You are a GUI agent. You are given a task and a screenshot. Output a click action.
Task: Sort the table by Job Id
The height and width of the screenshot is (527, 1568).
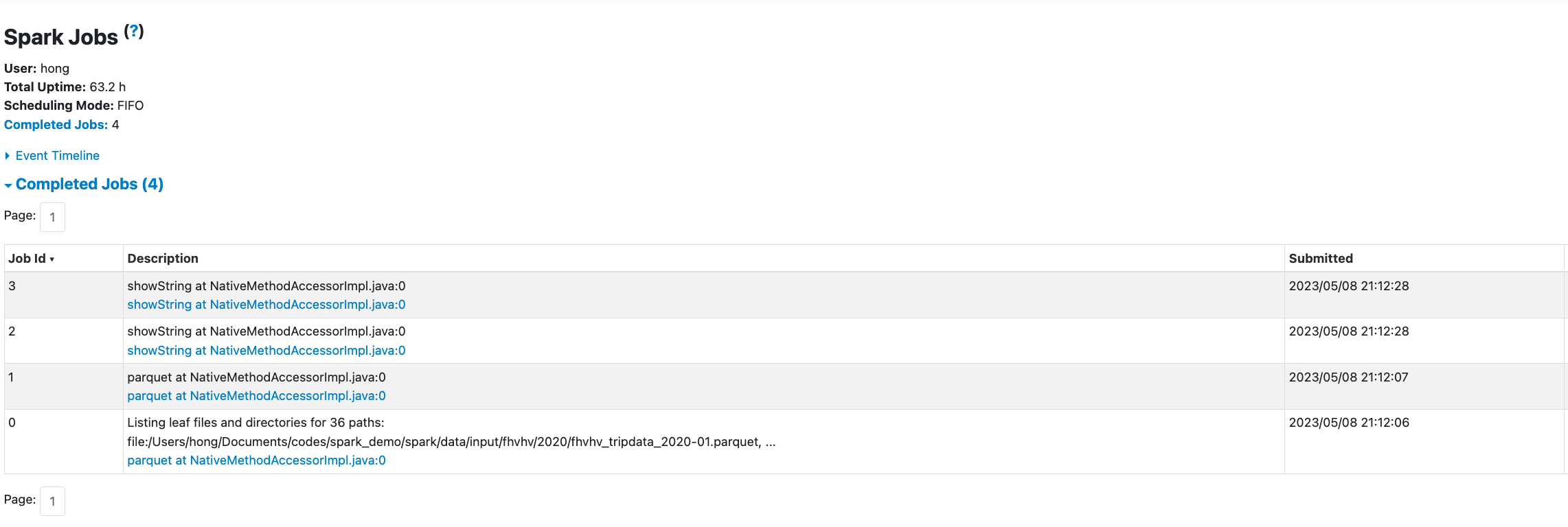click(27, 259)
